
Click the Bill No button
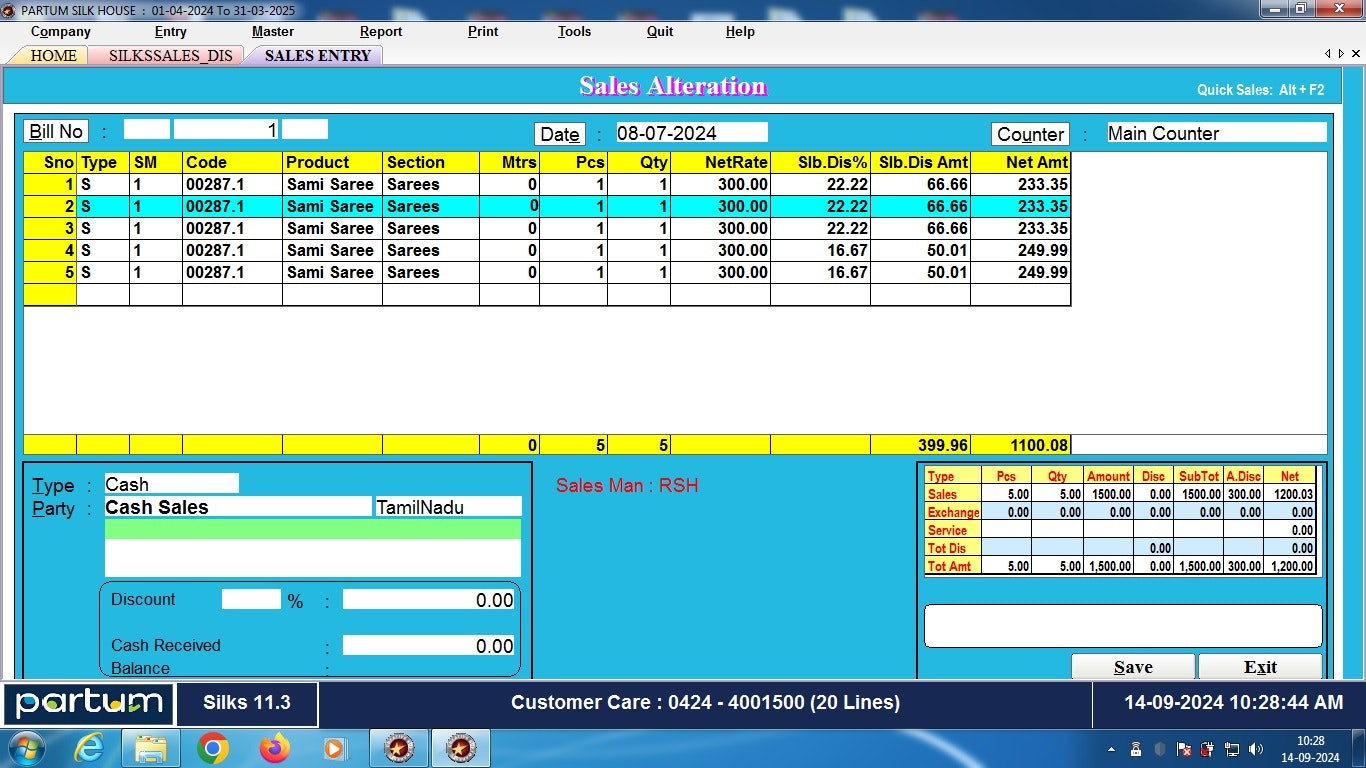coord(55,130)
